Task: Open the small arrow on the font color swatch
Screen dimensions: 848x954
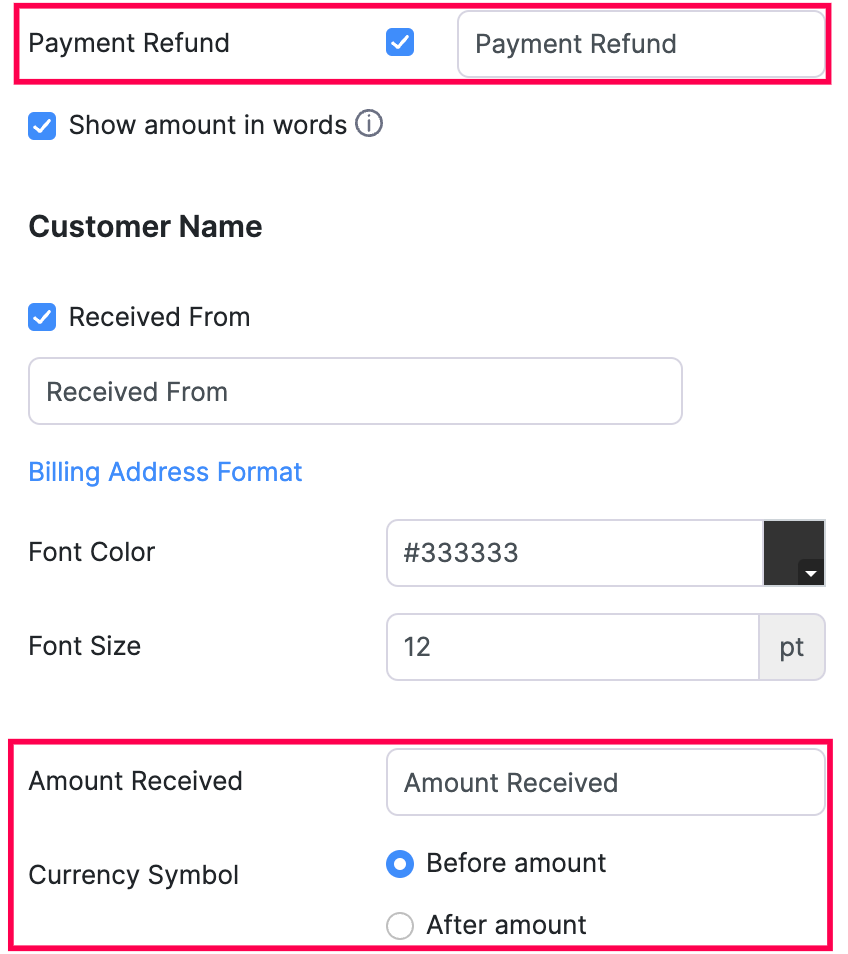Action: pyautogui.click(x=811, y=573)
